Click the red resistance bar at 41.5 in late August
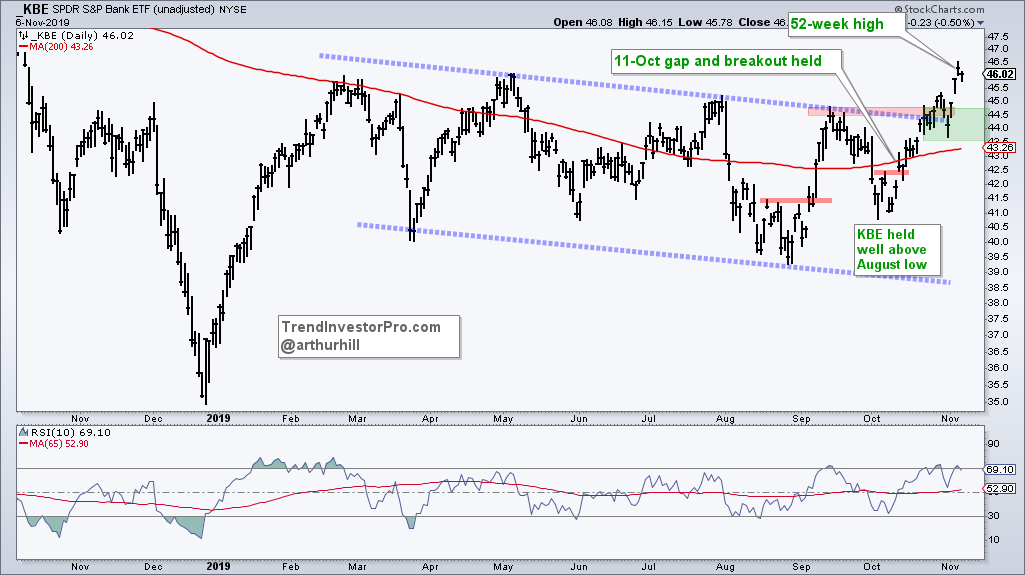Image resolution: width=1025 pixels, height=575 pixels. tap(796, 200)
